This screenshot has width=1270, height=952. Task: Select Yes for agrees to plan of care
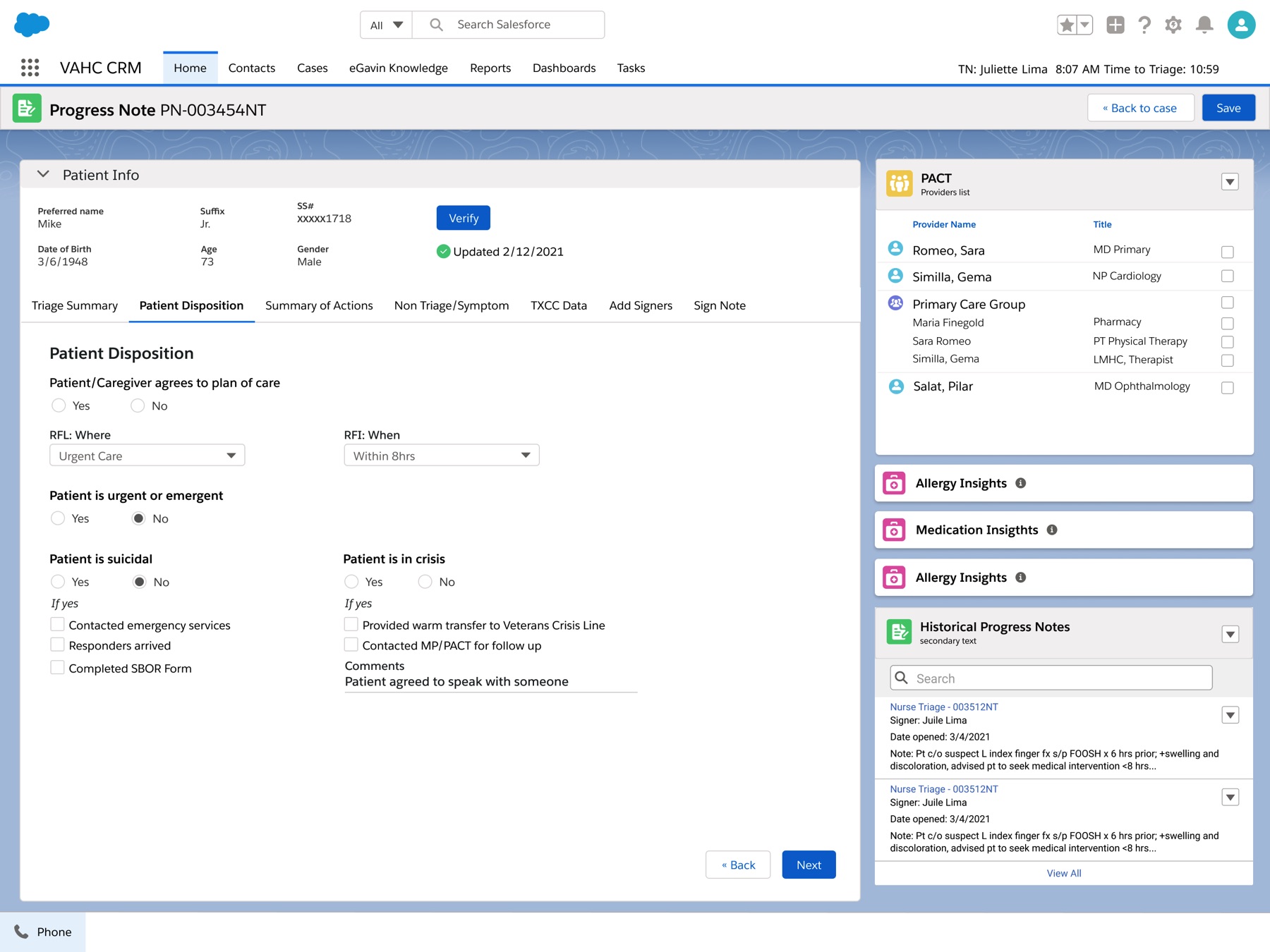tap(59, 405)
